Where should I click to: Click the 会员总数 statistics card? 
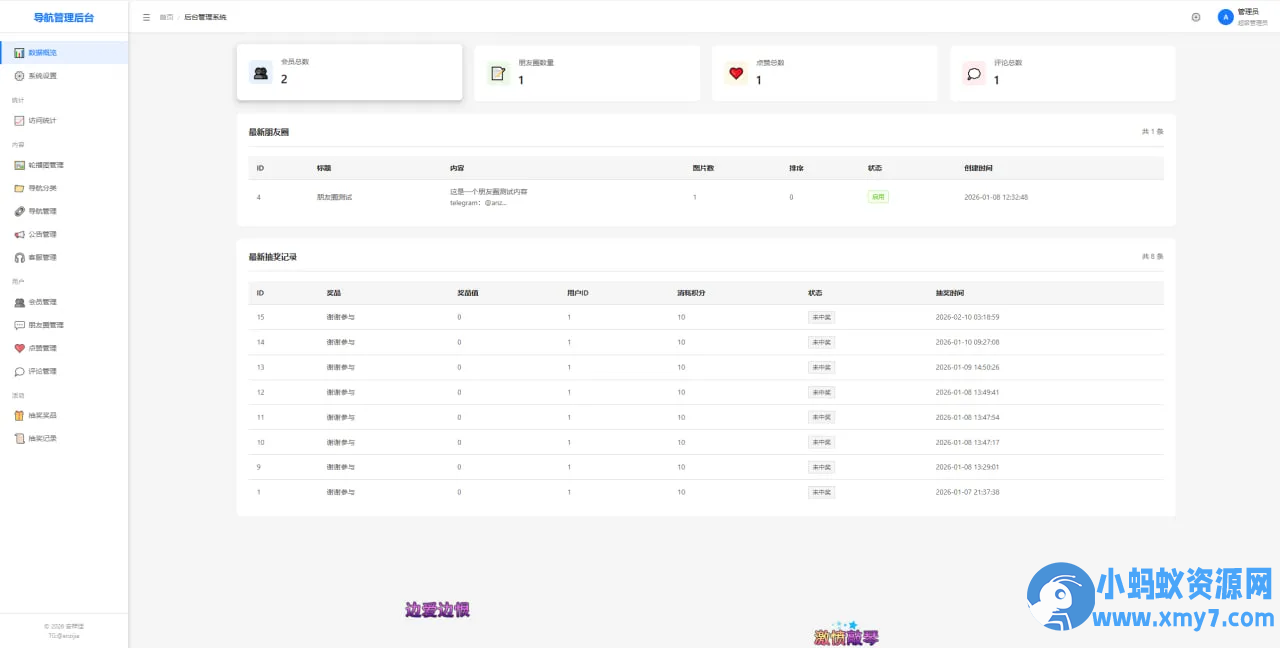click(x=349, y=72)
